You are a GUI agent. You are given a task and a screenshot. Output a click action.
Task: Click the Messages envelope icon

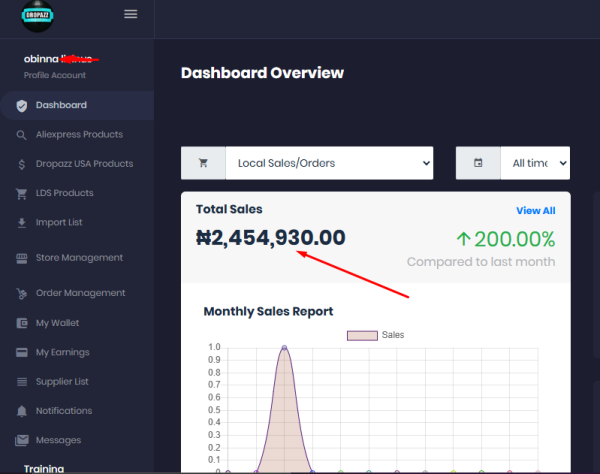[21, 440]
